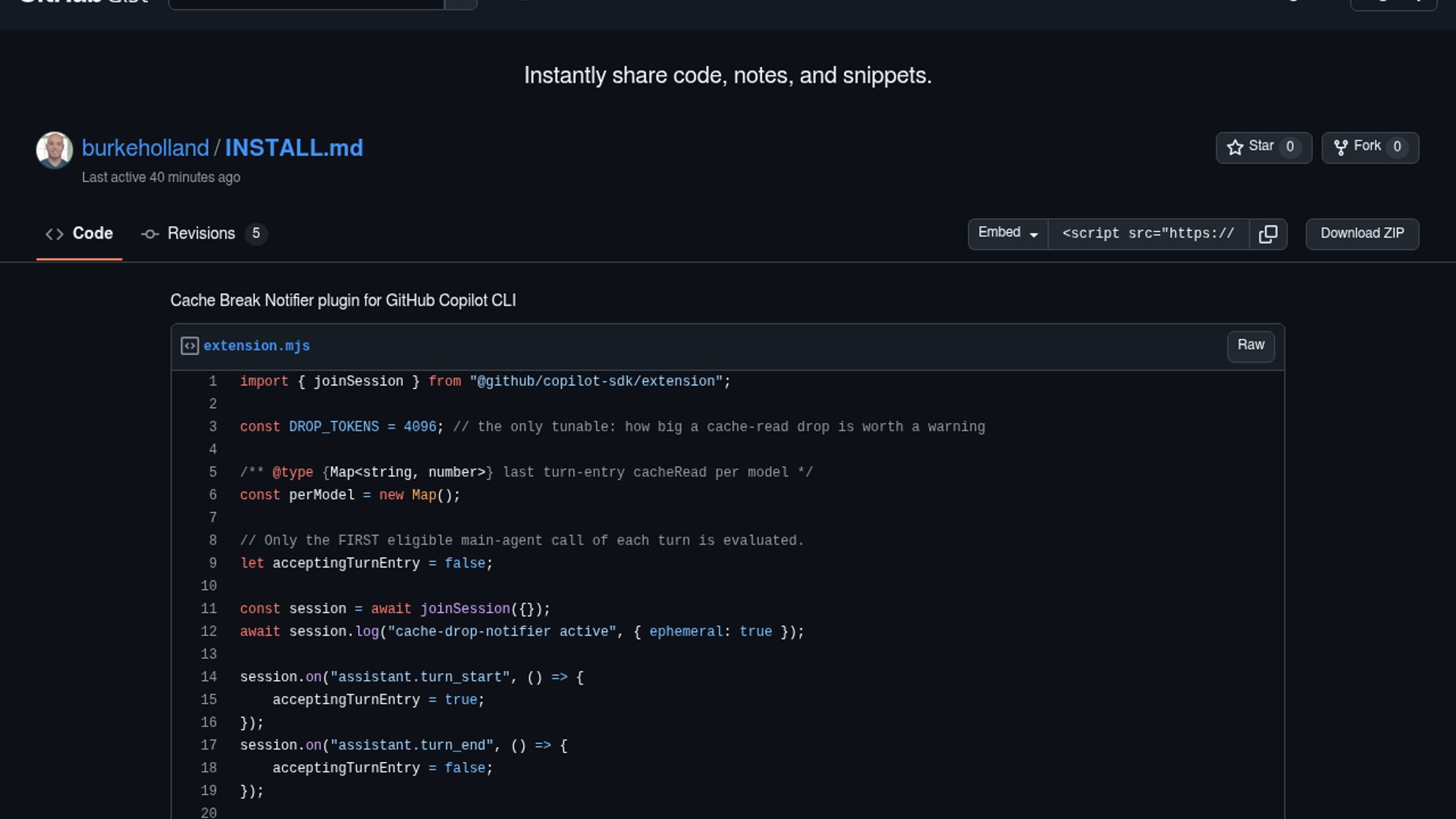Click the DROP_TOKENS constant name
Image resolution: width=1456 pixels, height=819 pixels.
pos(334,427)
